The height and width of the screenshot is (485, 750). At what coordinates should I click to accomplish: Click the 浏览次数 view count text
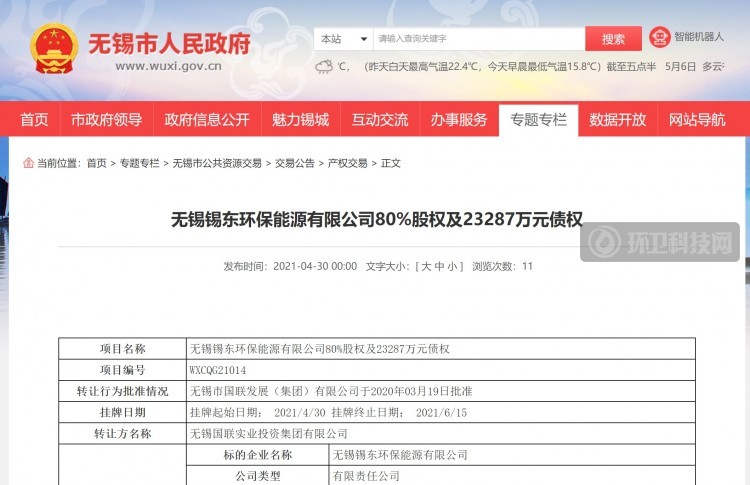[502, 266]
